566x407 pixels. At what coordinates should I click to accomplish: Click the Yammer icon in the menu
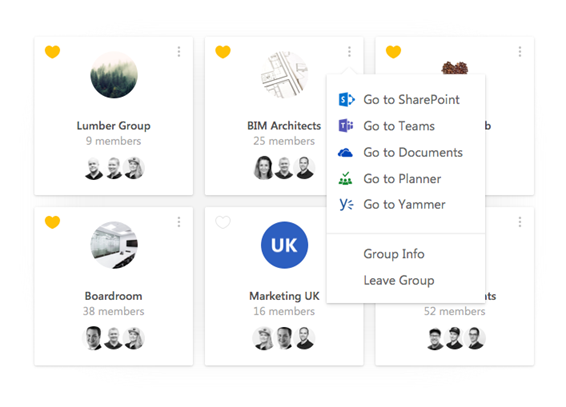(346, 204)
